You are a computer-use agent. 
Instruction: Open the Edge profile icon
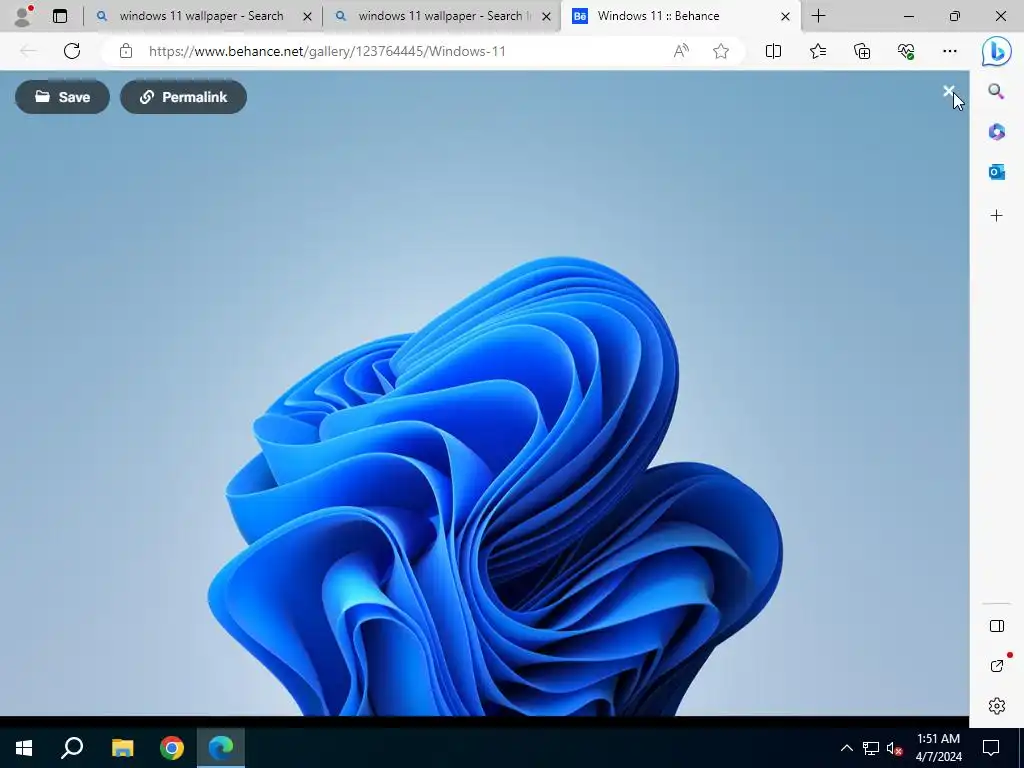point(24,16)
